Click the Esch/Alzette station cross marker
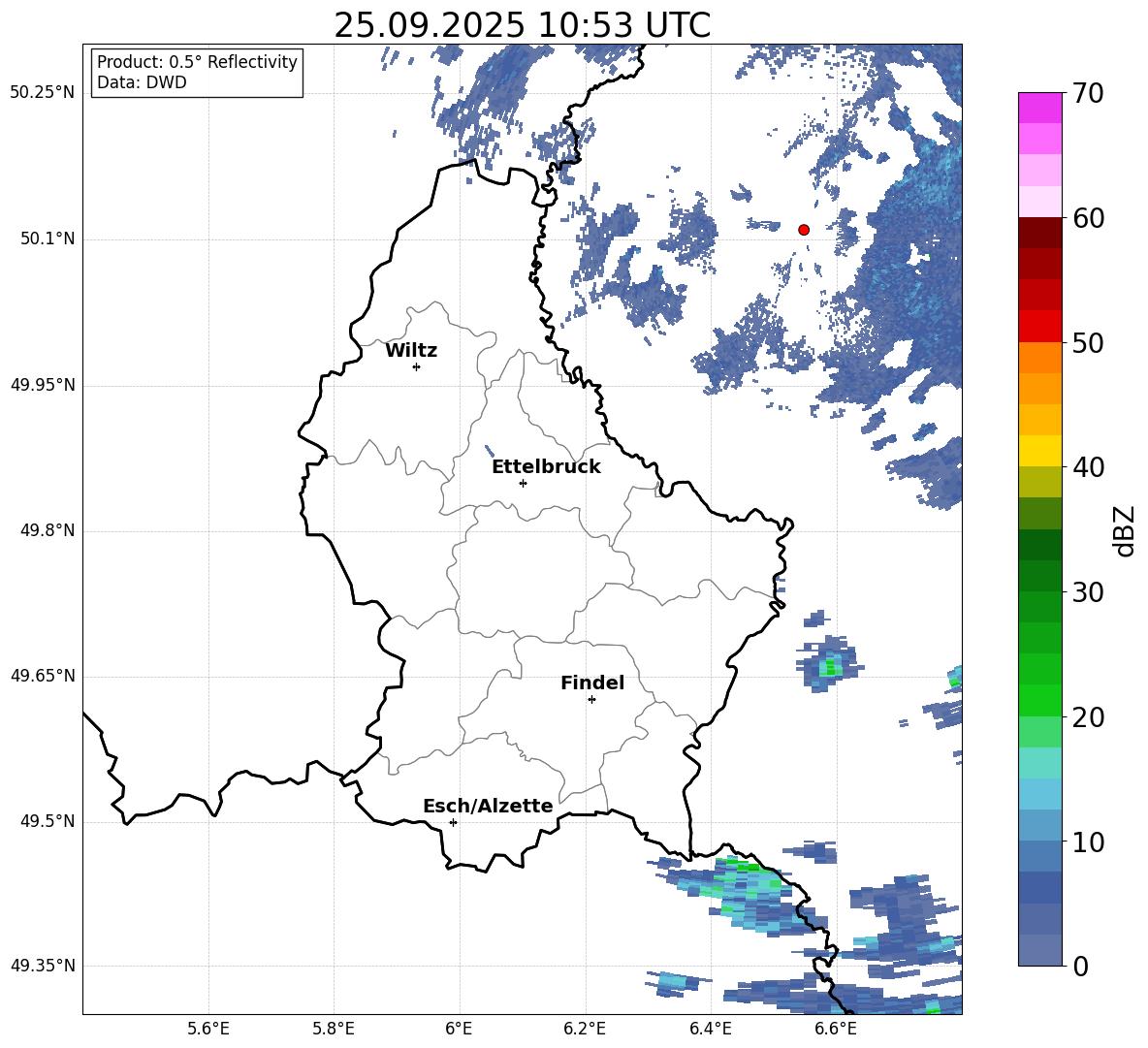1148x1048 pixels. [x=453, y=822]
